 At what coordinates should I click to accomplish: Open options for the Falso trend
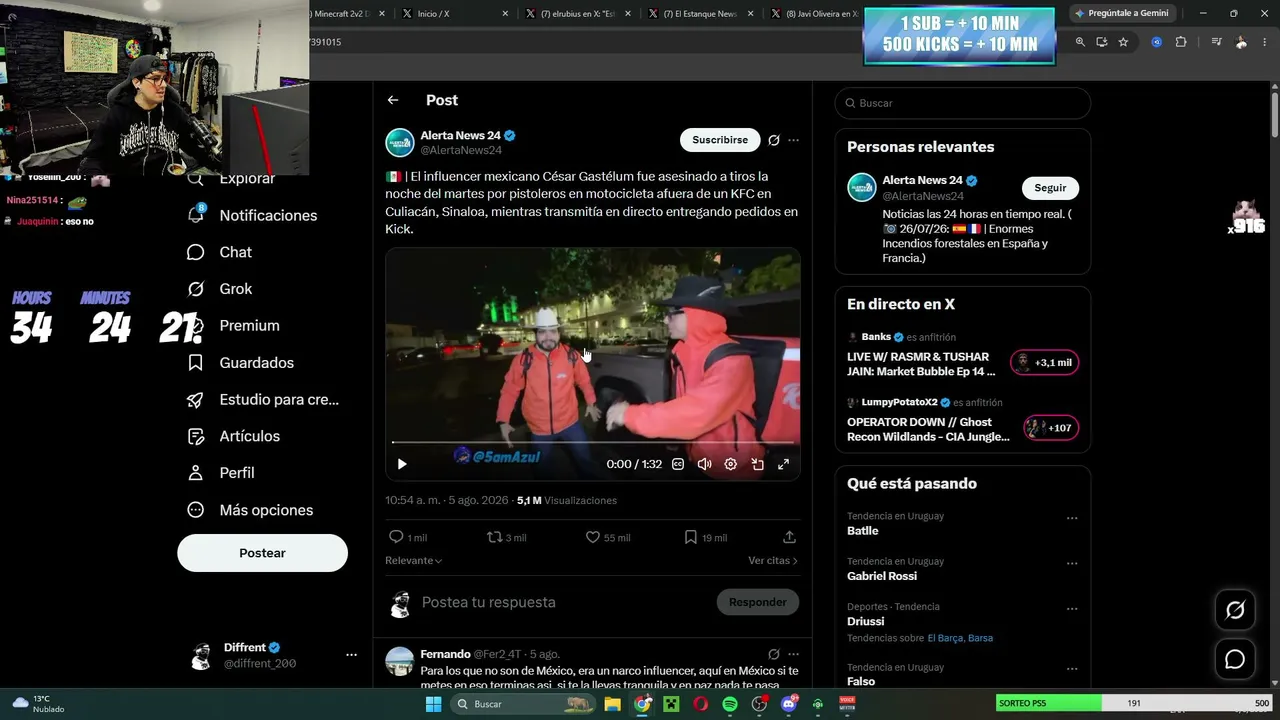pos(1072,669)
